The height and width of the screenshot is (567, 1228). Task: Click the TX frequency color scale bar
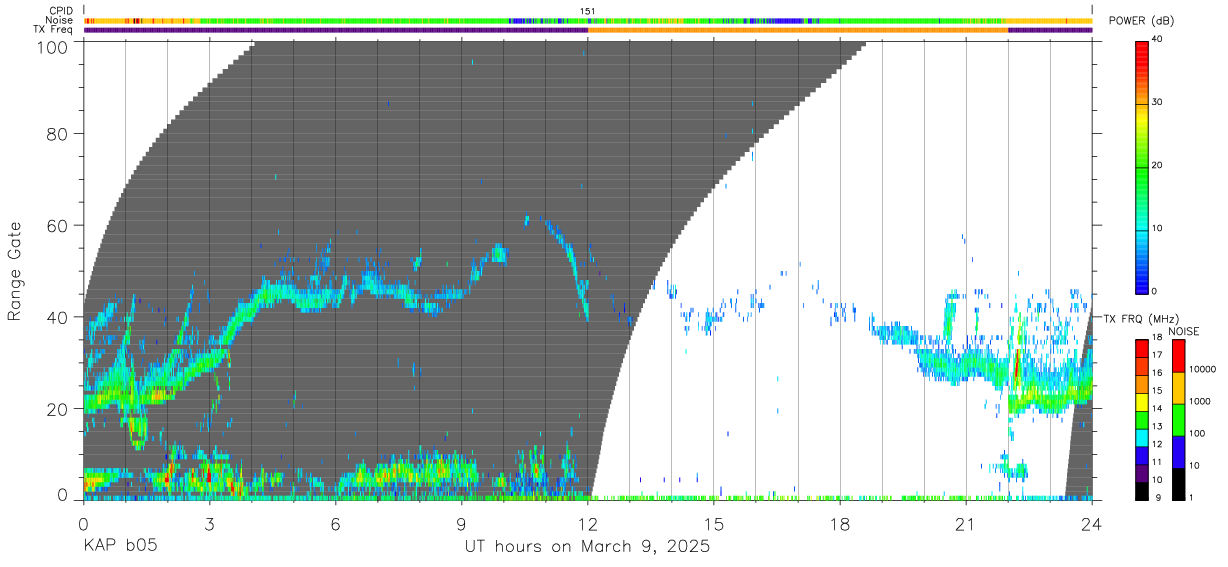pyautogui.click(x=1142, y=418)
